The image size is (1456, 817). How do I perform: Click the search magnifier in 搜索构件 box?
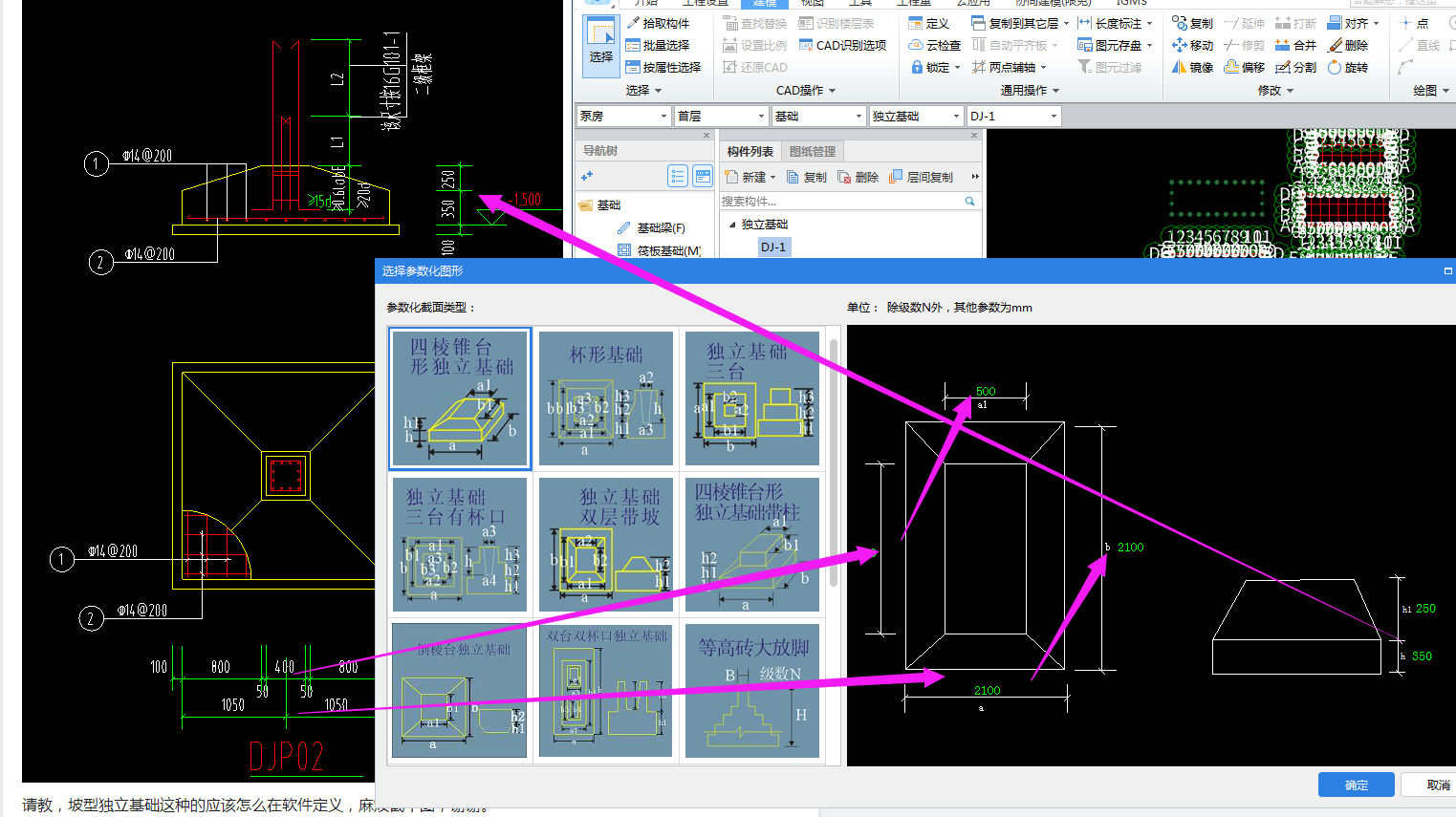pos(969,201)
